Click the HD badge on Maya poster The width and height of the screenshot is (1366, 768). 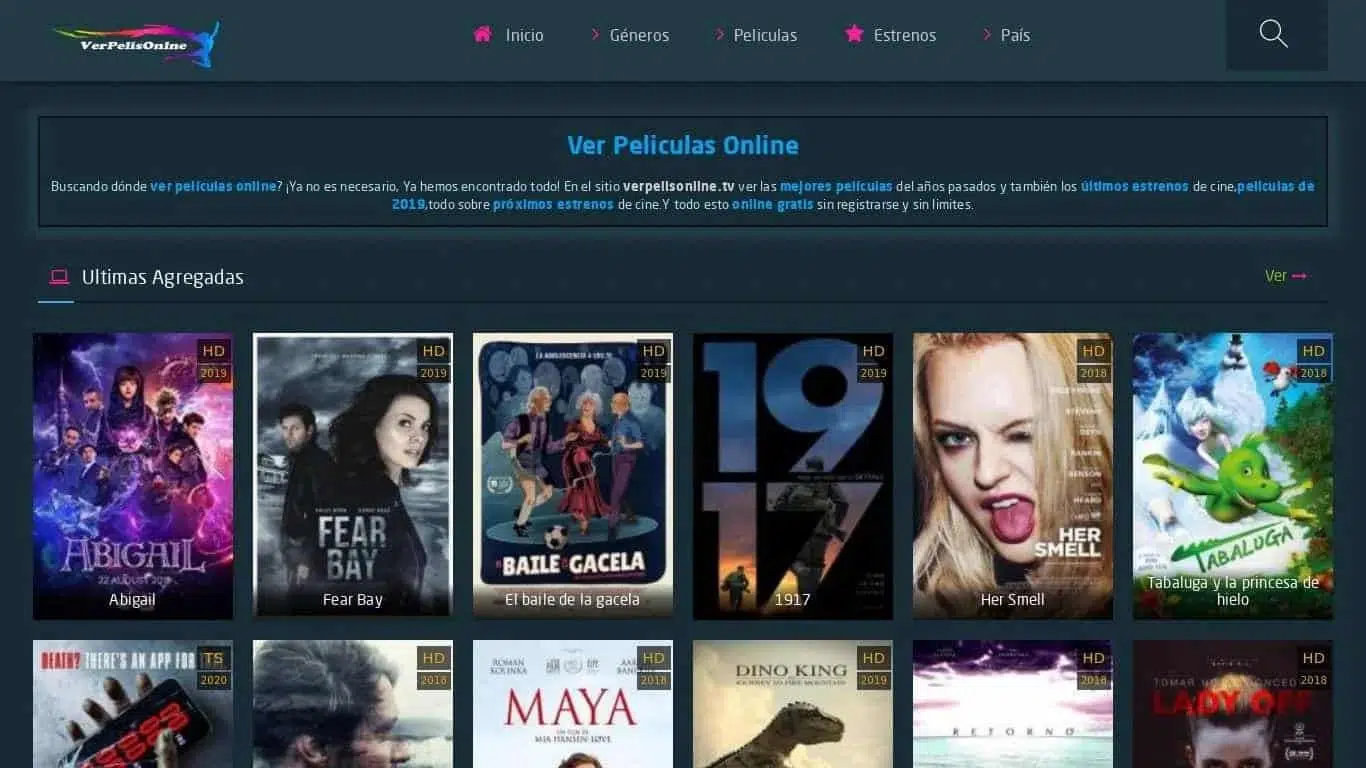[654, 658]
